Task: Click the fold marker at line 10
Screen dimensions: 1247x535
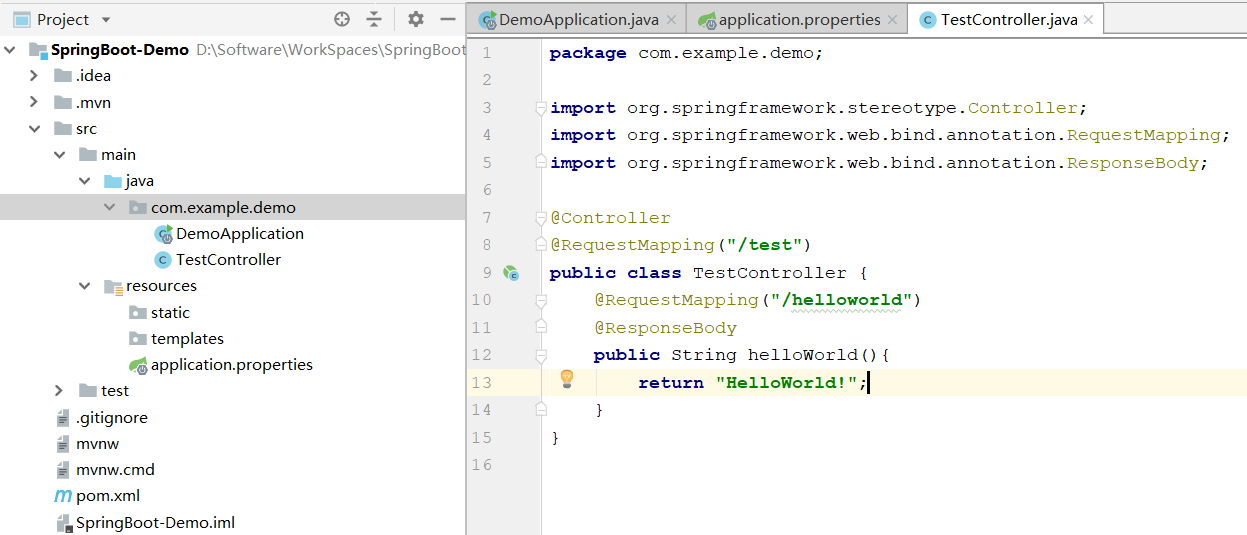Action: (540, 300)
